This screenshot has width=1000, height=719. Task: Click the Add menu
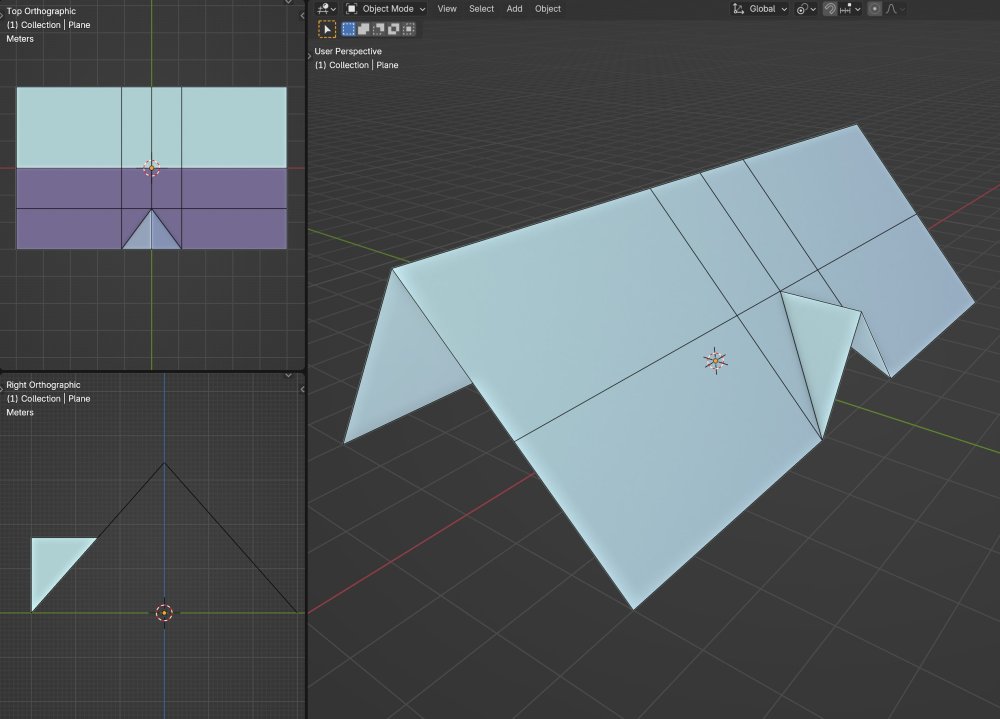(514, 9)
